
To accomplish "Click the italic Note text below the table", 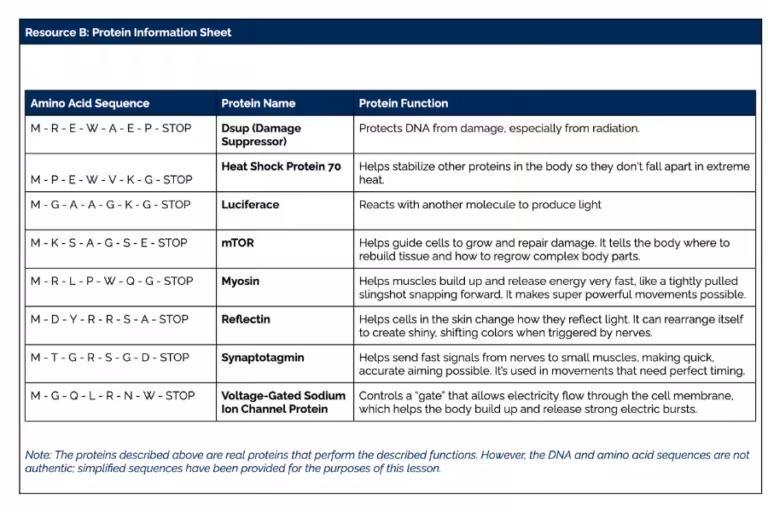I will [x=388, y=461].
